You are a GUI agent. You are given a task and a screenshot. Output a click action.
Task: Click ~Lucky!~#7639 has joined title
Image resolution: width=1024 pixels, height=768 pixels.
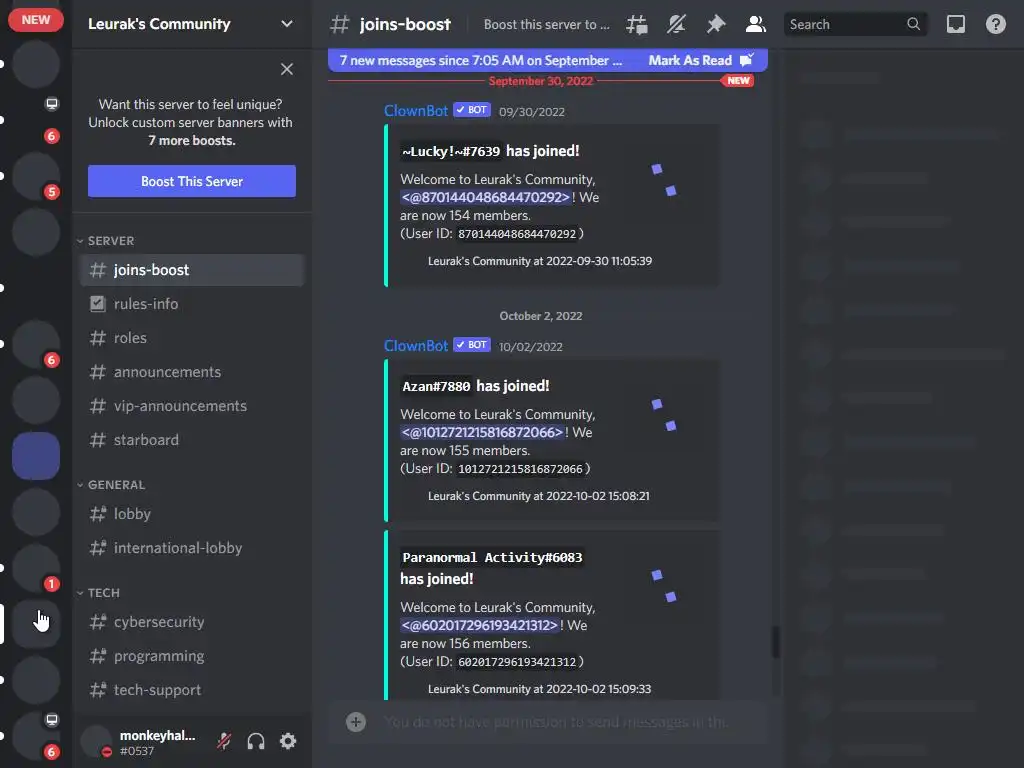[x=490, y=152]
